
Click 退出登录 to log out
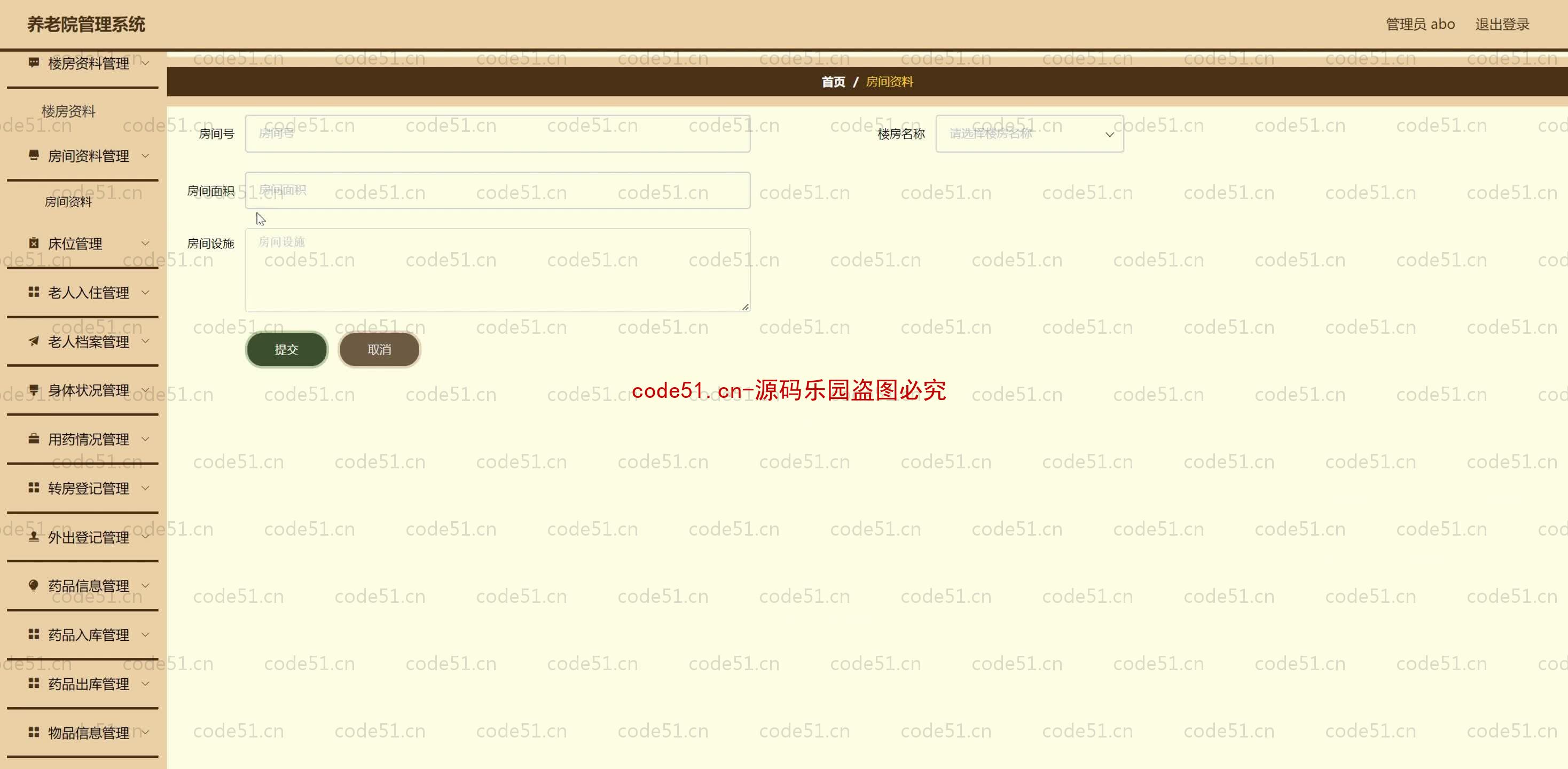pos(1502,25)
